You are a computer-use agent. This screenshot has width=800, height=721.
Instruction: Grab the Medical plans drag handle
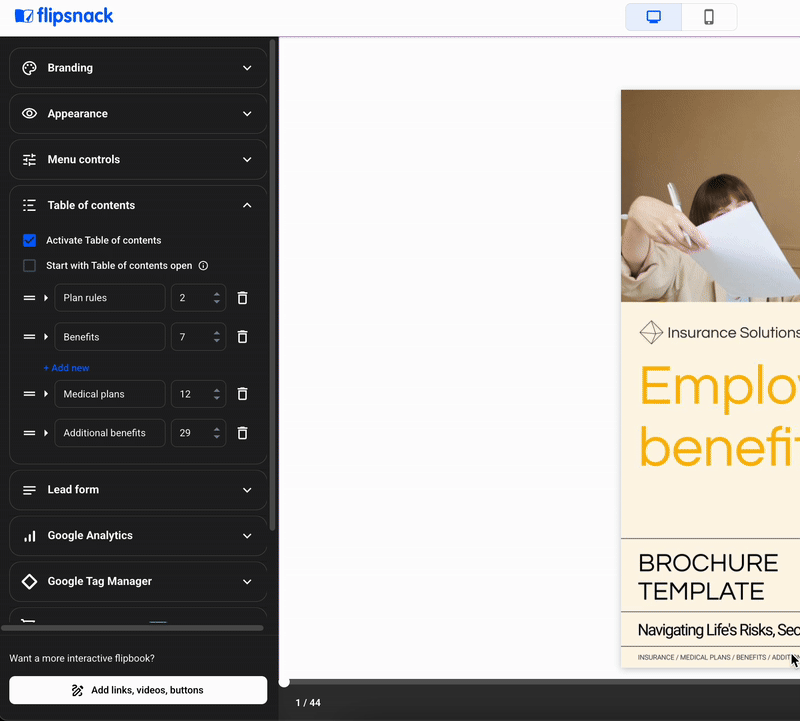(x=30, y=394)
